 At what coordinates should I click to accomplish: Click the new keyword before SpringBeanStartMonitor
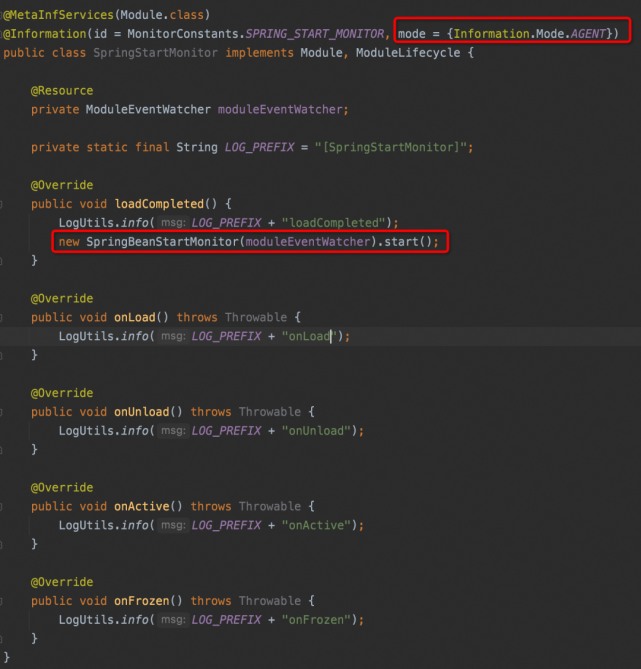tap(69, 242)
